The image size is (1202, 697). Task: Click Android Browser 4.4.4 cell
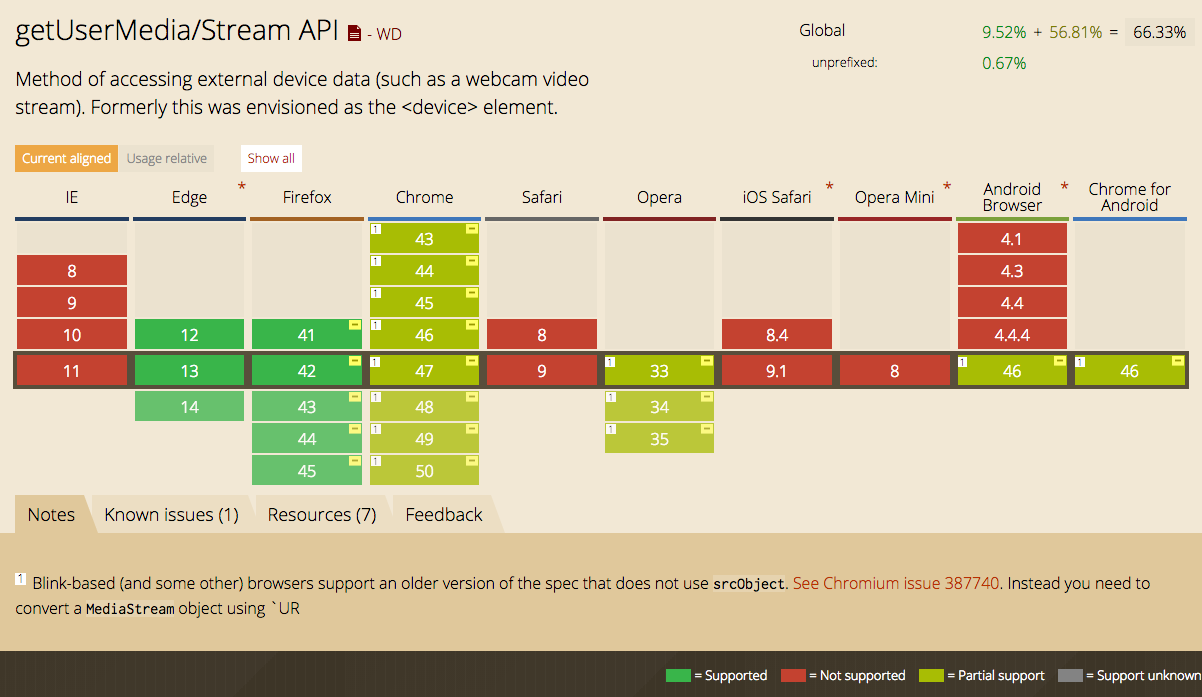[x=1012, y=334]
